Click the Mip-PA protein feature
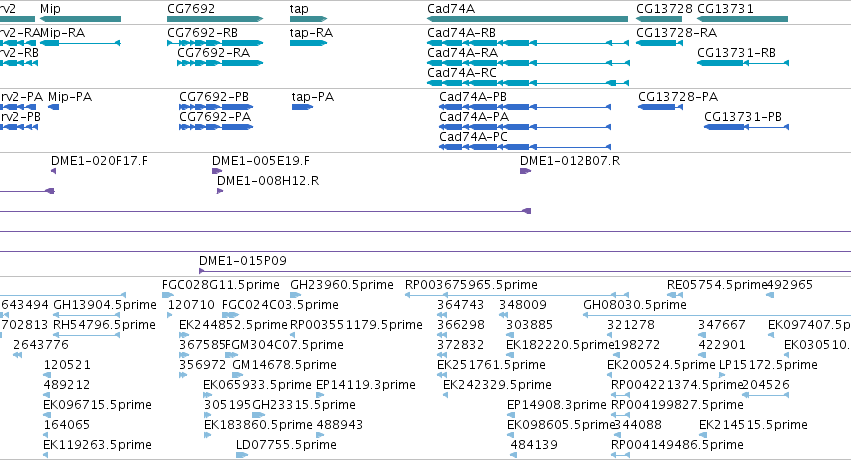Image resolution: width=851 pixels, height=460 pixels. click(x=54, y=107)
